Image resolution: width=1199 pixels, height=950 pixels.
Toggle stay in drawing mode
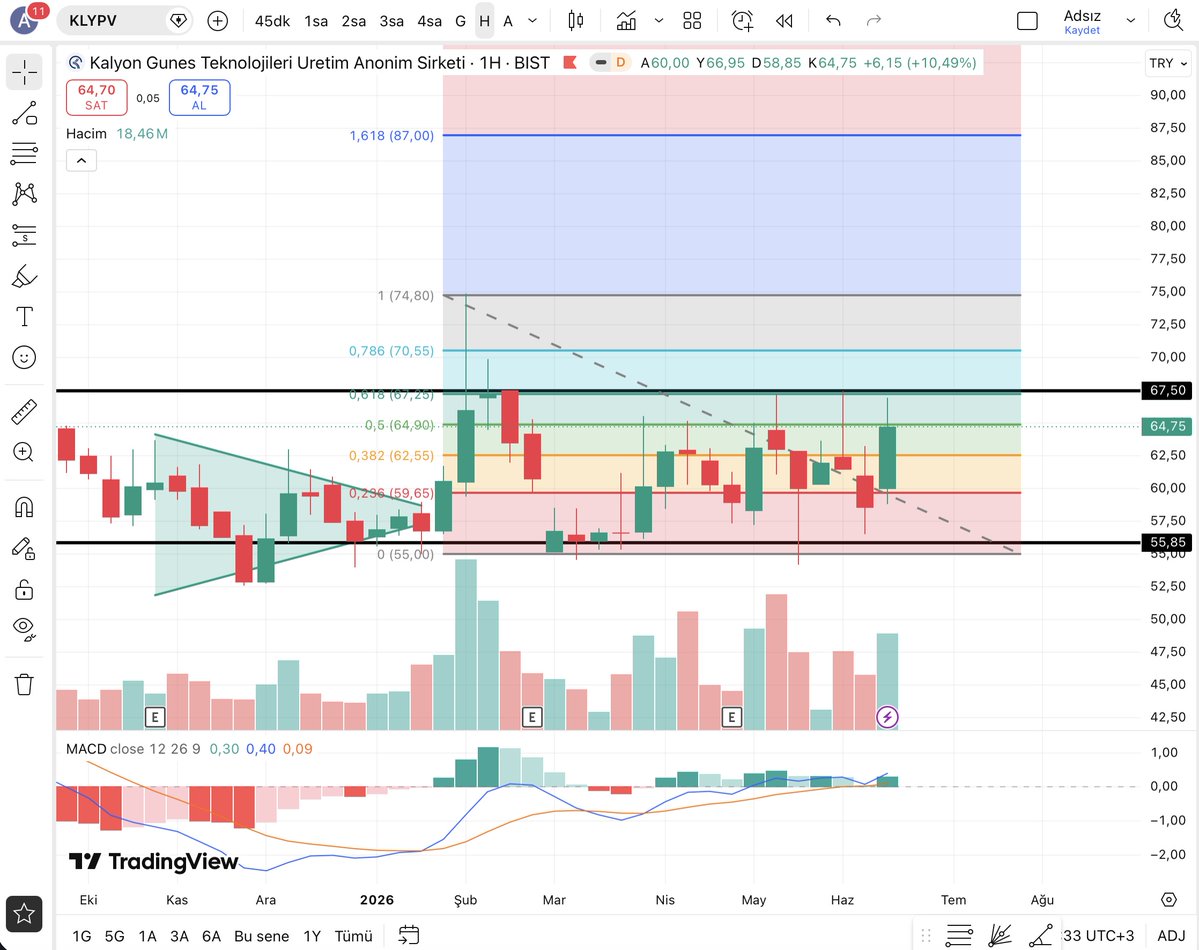[24, 548]
